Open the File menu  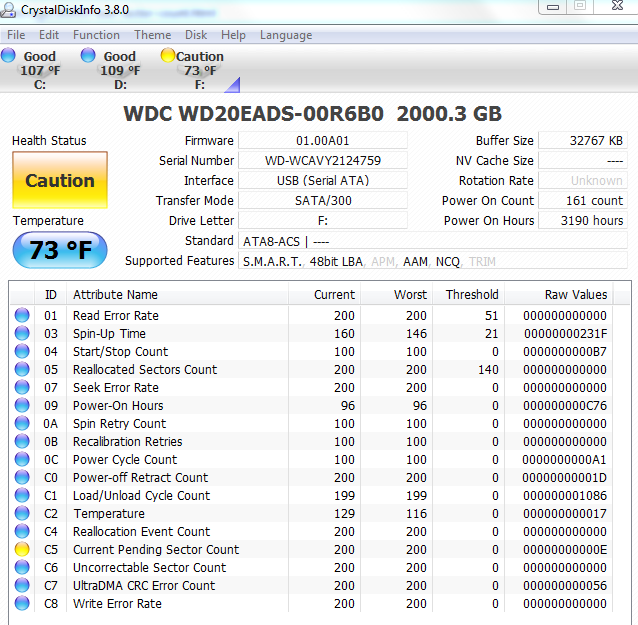click(16, 35)
